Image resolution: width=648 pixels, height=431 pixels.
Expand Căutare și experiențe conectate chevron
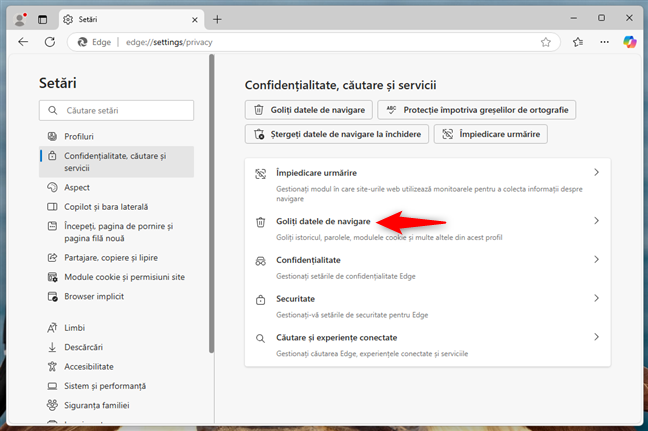[x=596, y=337]
